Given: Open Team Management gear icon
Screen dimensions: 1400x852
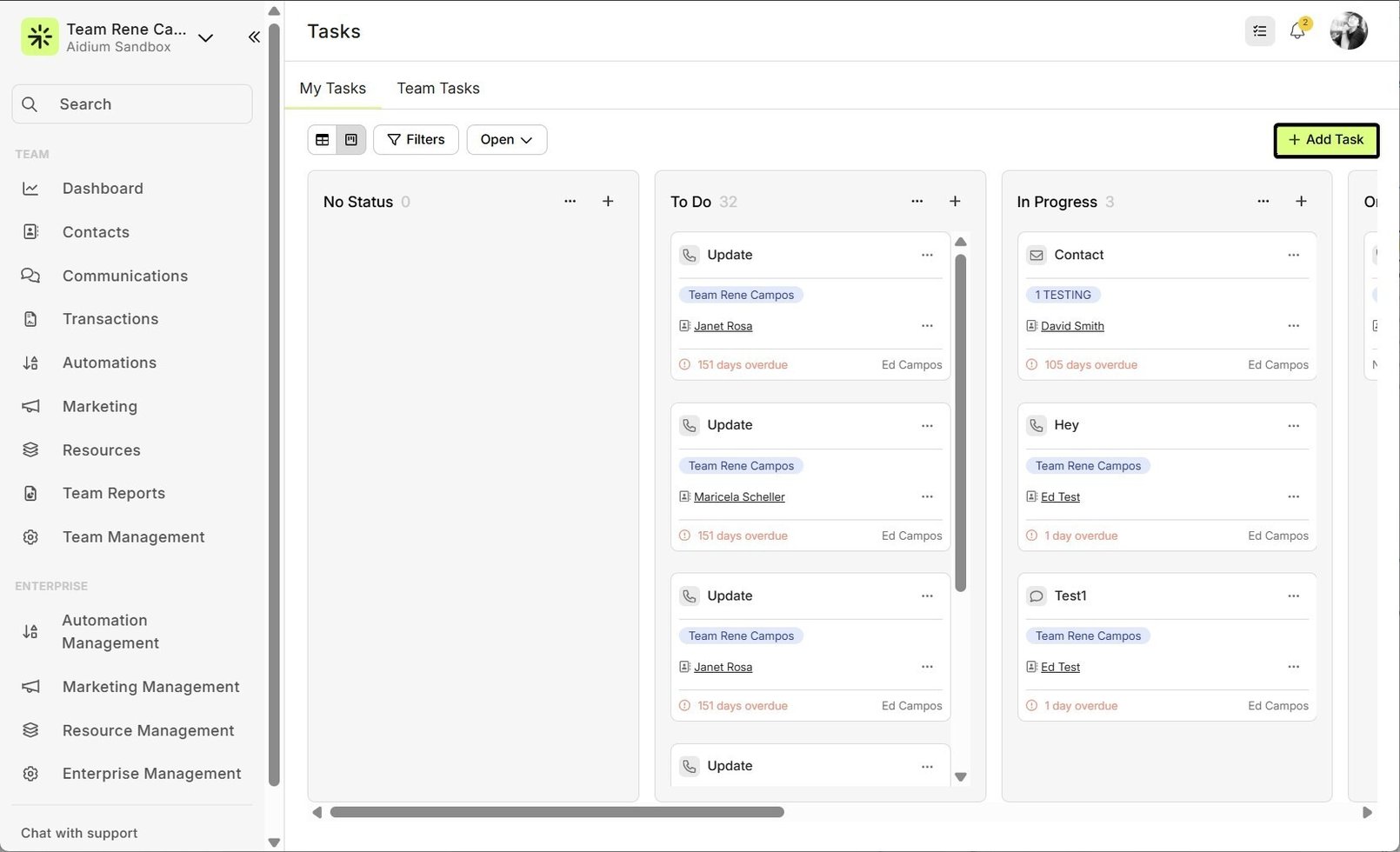Looking at the screenshot, I should coord(30,537).
